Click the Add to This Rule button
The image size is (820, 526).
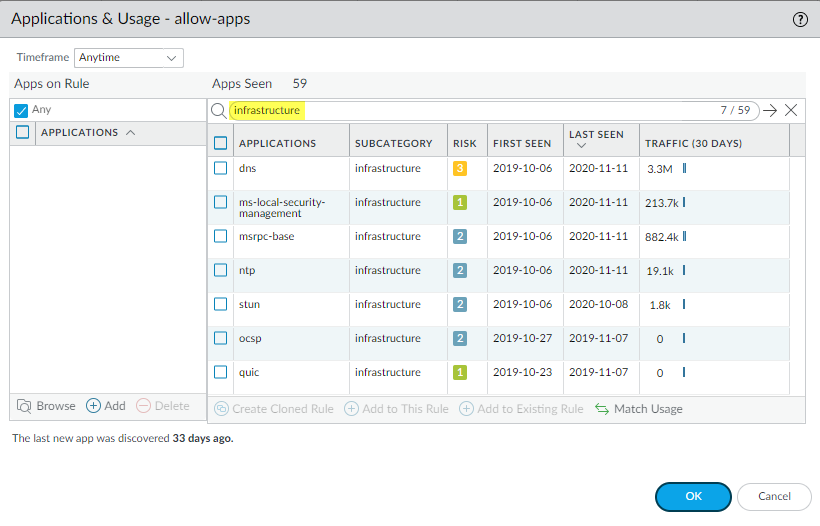pos(396,409)
